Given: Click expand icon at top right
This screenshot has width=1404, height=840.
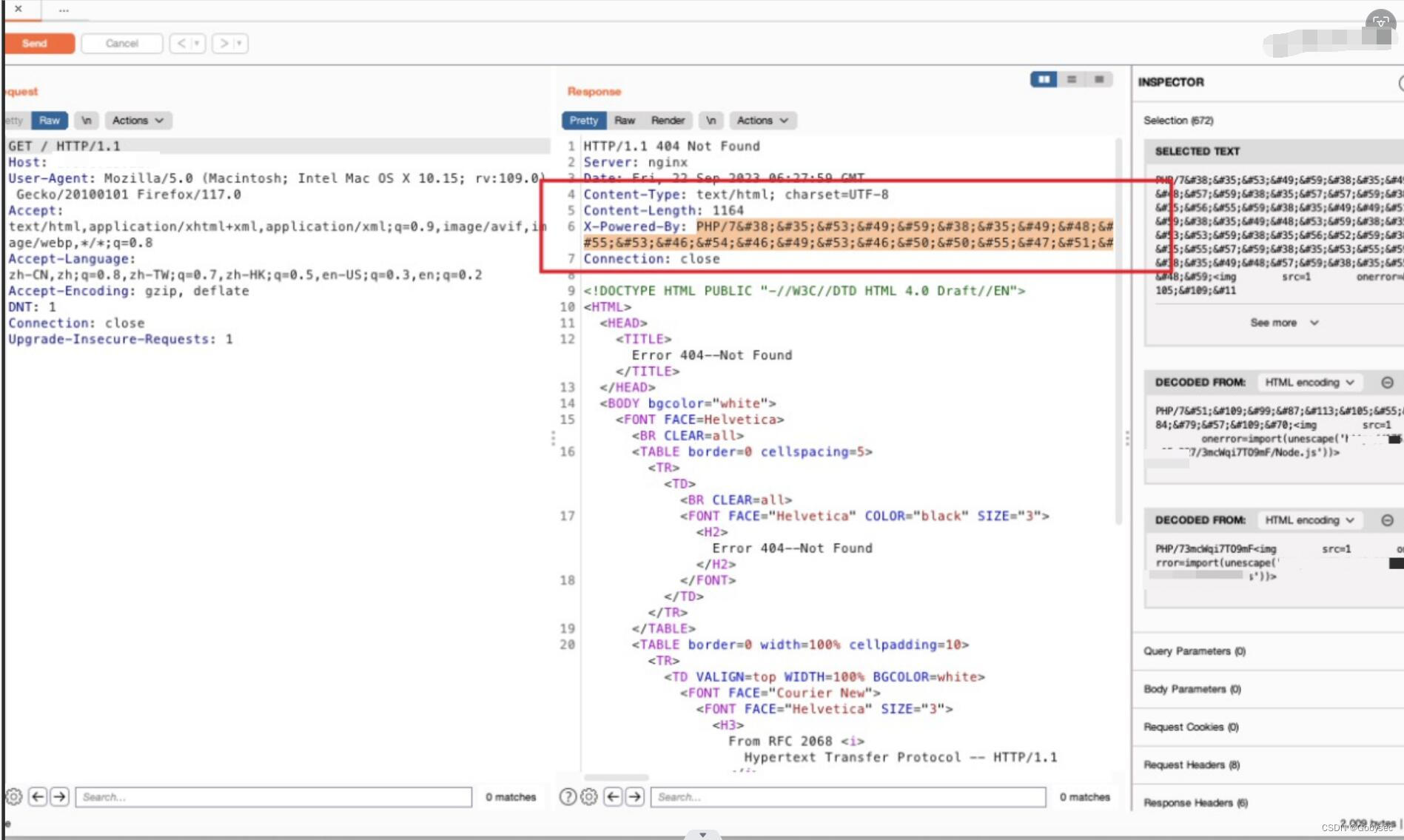Looking at the screenshot, I should coord(1381,21).
